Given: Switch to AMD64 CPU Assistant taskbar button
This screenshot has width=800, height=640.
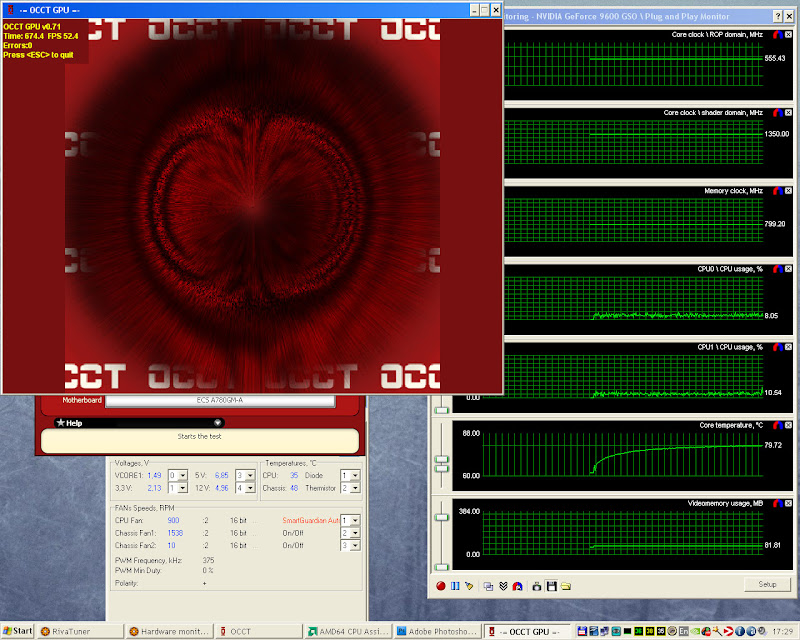Looking at the screenshot, I should click(x=348, y=631).
